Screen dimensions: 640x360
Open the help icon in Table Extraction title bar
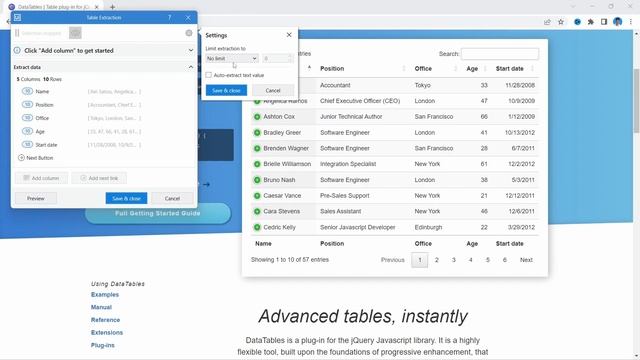(169, 18)
